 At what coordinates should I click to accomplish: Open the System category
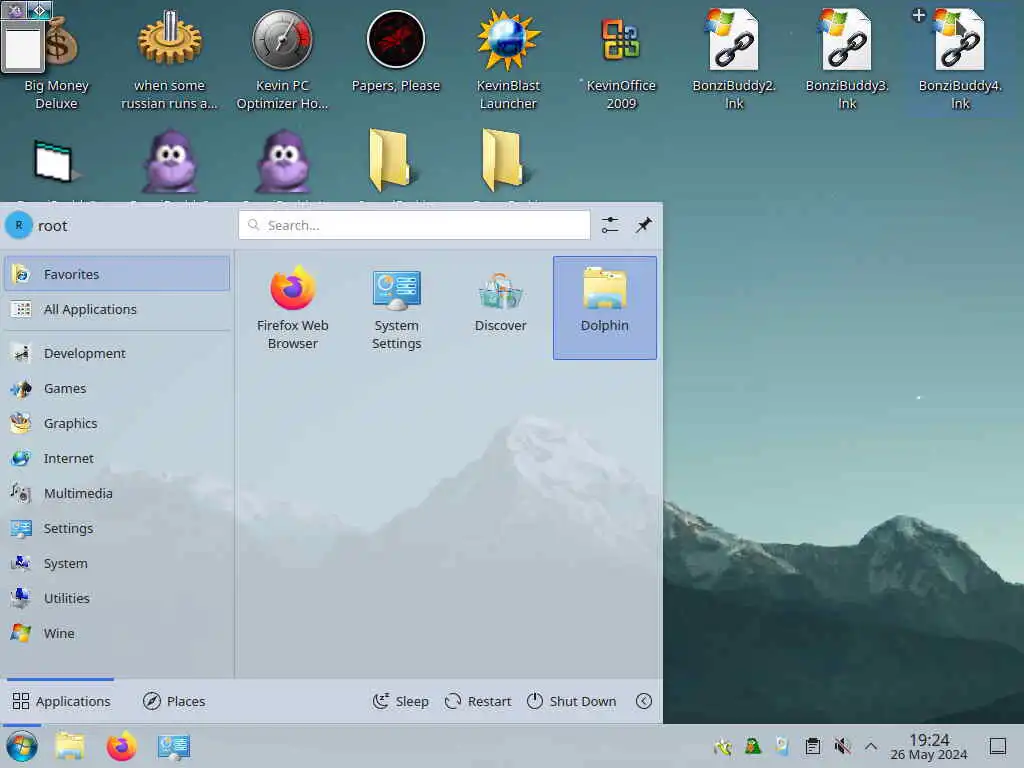point(117,564)
